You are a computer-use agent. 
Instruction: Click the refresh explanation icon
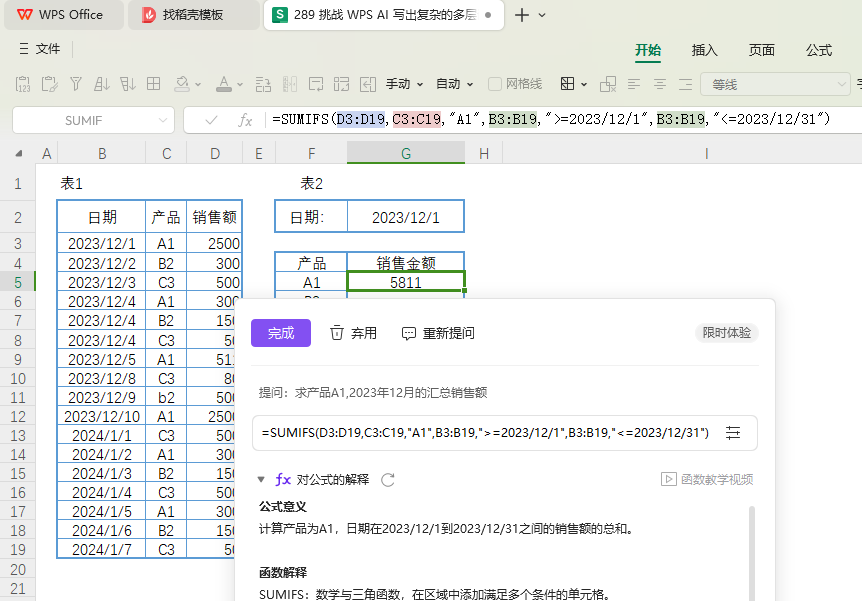coord(388,479)
